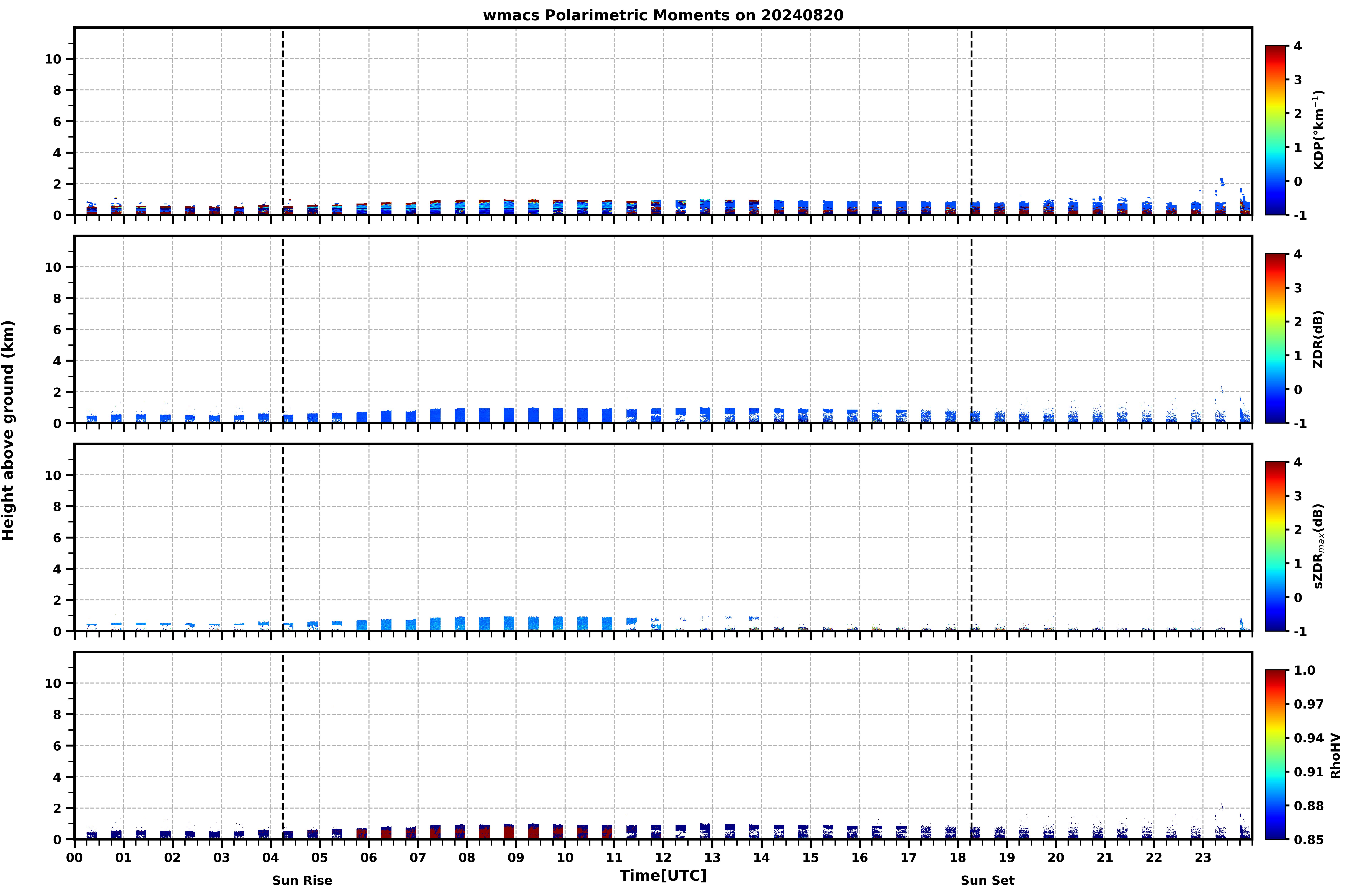
Task: Click the 12 hour tick label
Action: pos(663,858)
